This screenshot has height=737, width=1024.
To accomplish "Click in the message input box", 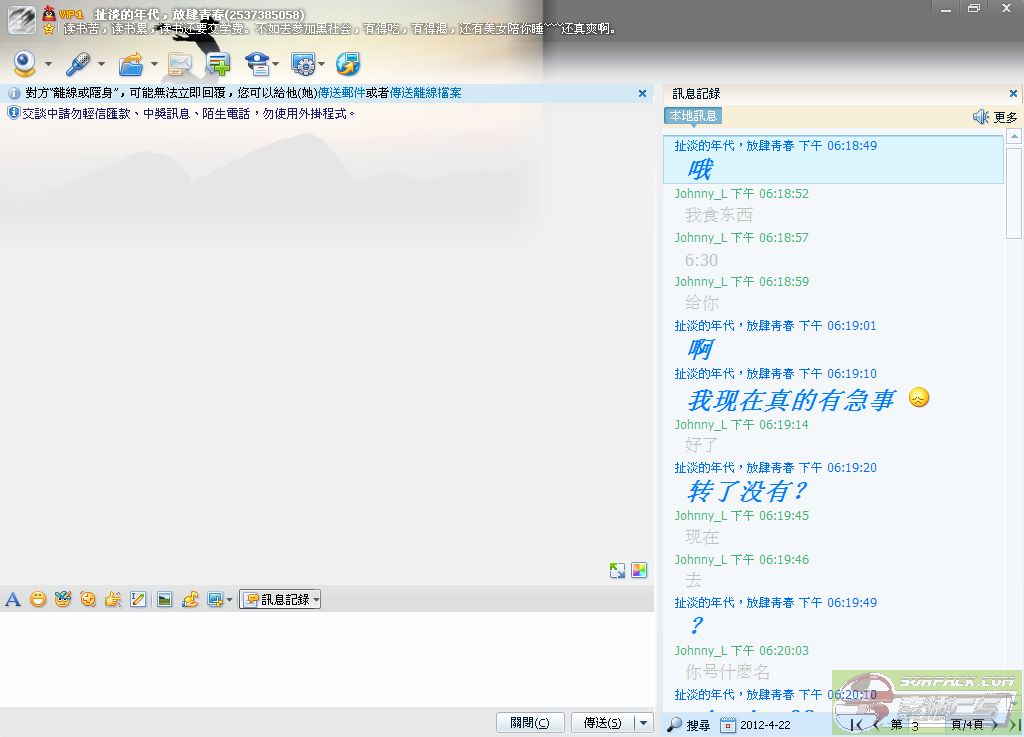I will coord(326,658).
